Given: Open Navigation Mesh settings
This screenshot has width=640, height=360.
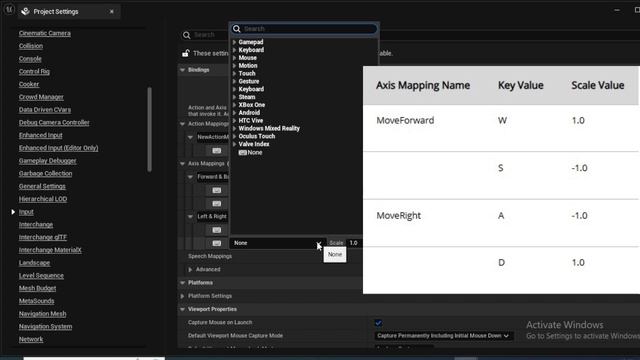Looking at the screenshot, I should [42, 314].
